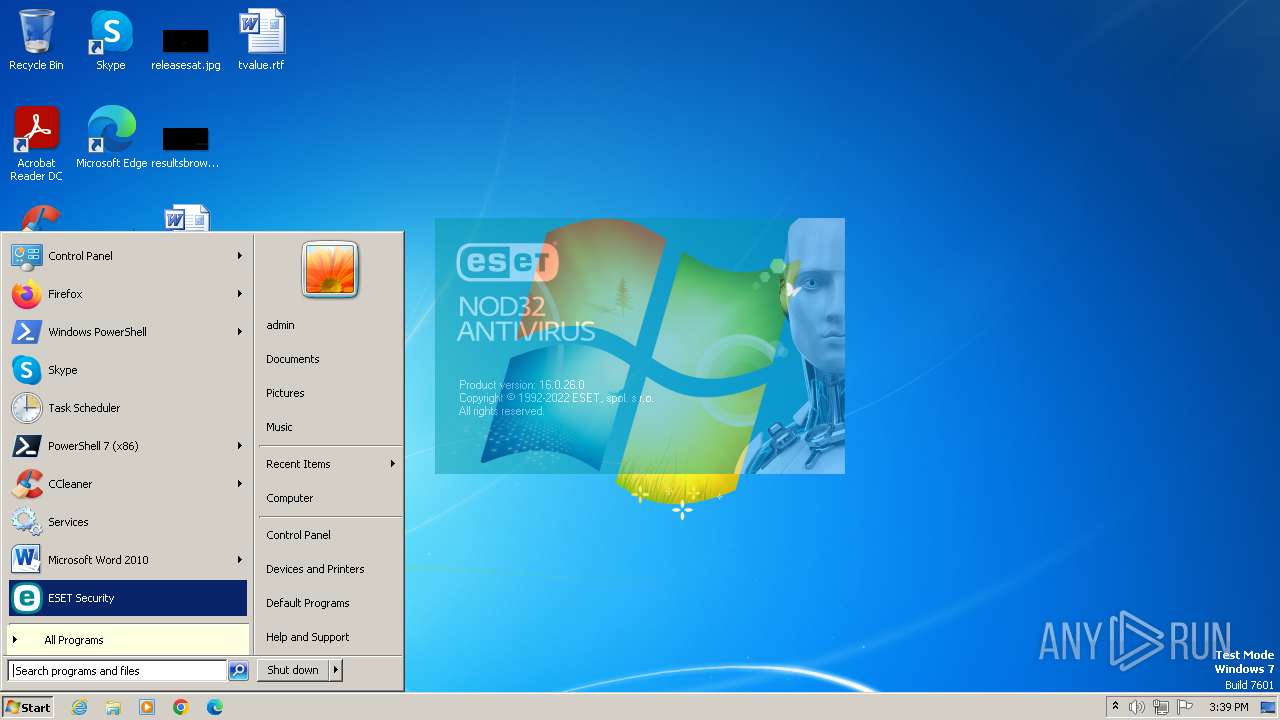Open the Recycle Bin desktop icon

click(36, 40)
